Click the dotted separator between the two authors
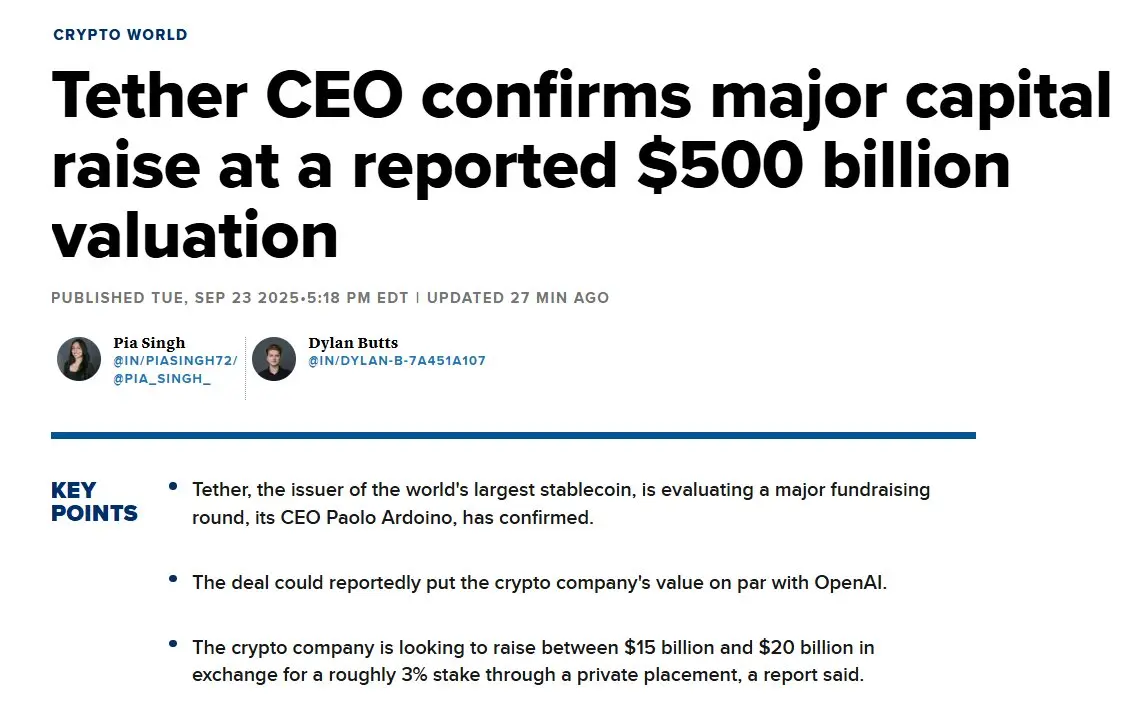 (245, 368)
